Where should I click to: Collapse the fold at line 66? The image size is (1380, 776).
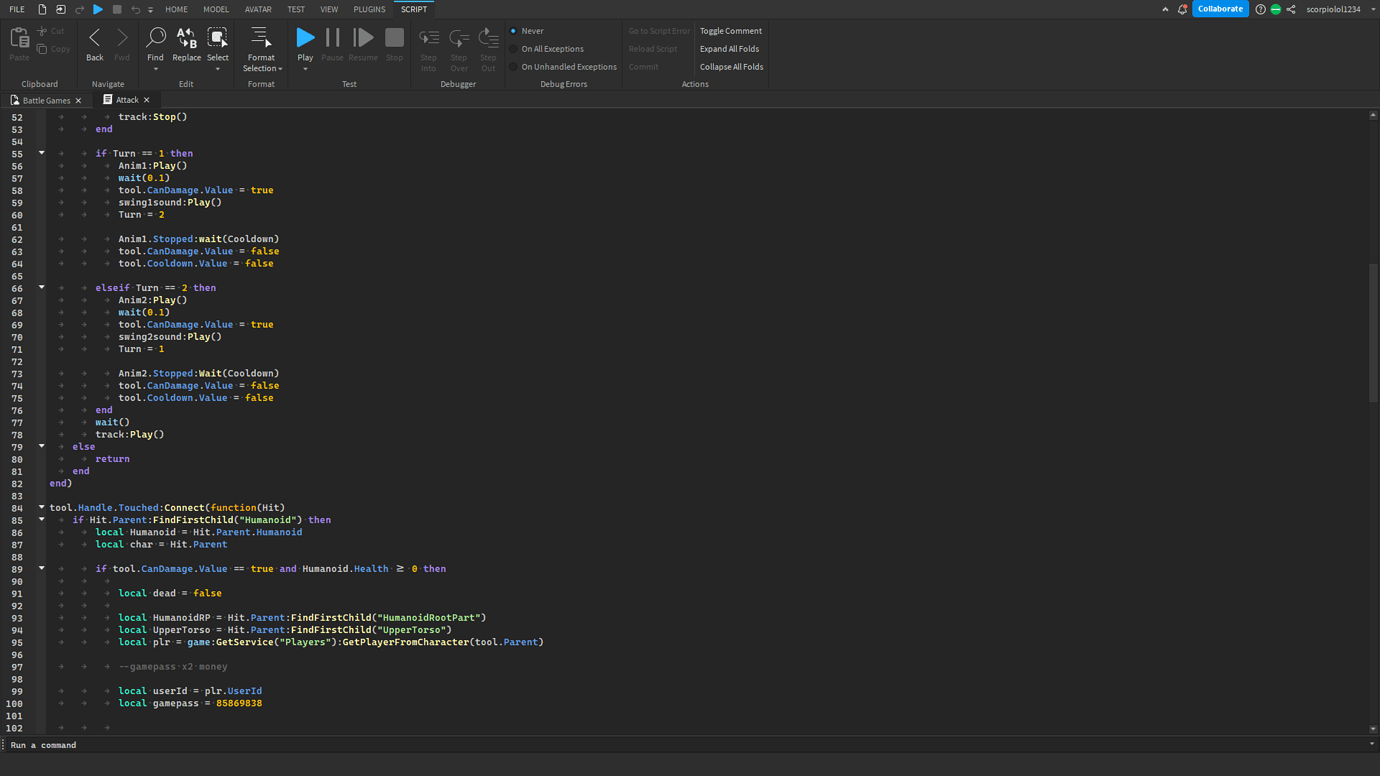tap(42, 287)
